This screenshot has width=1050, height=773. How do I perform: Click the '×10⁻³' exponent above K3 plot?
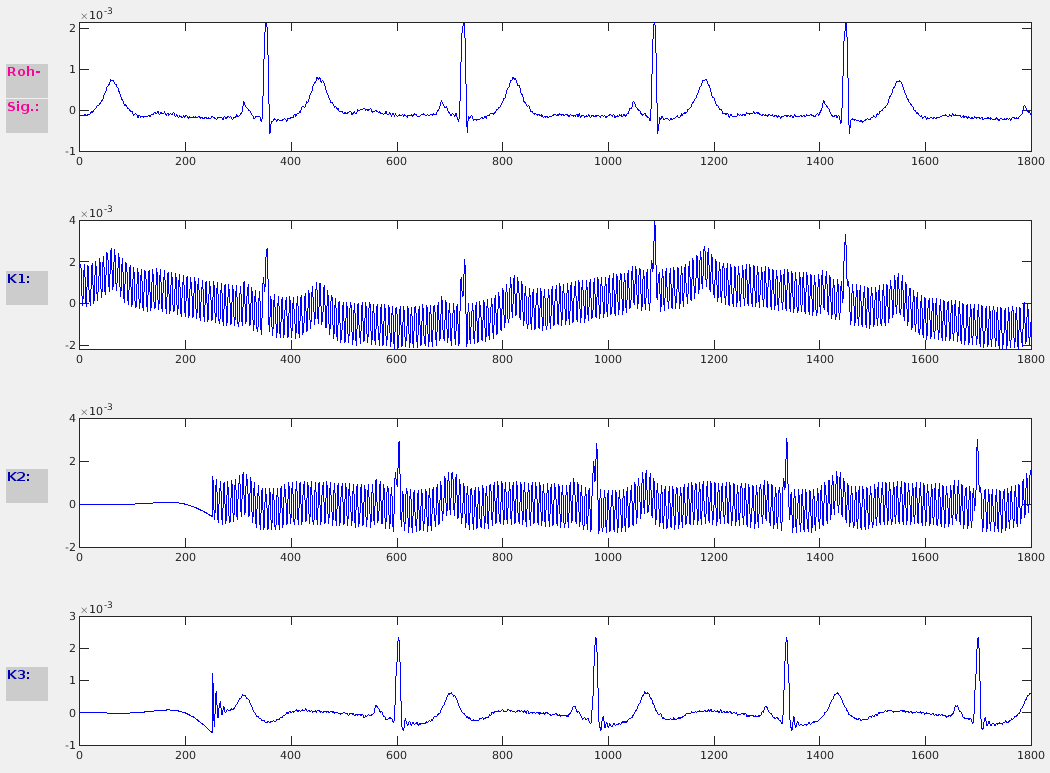coord(96,608)
